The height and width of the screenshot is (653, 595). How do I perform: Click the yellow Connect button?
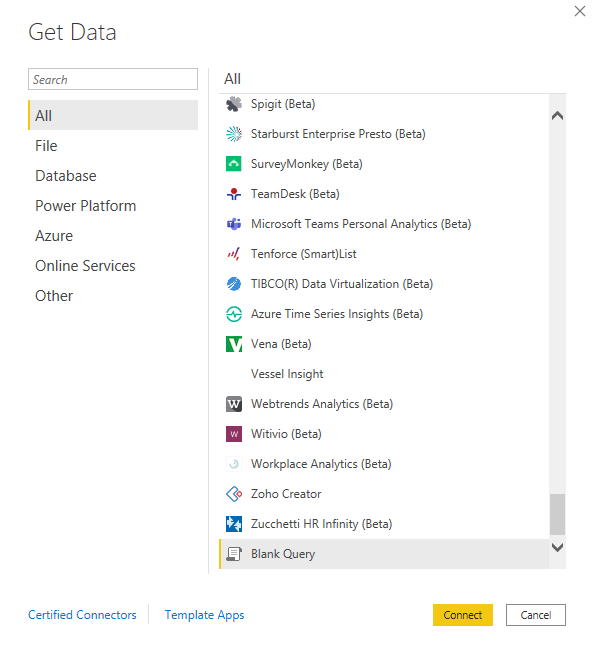point(463,615)
